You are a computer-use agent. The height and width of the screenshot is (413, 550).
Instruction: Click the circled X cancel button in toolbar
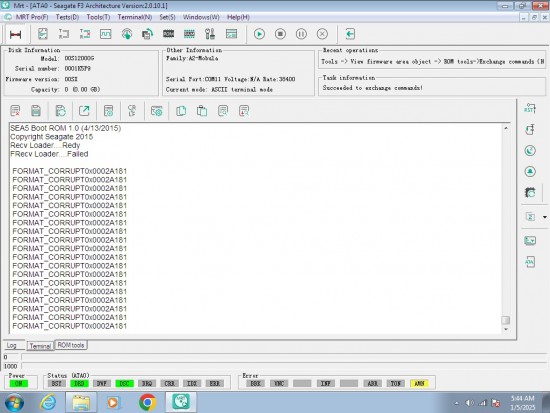click(x=322, y=34)
